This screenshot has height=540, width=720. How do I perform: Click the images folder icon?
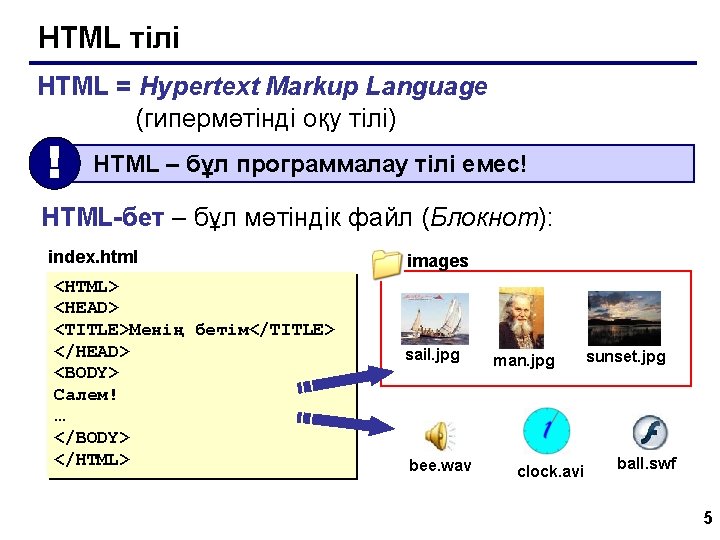386,264
